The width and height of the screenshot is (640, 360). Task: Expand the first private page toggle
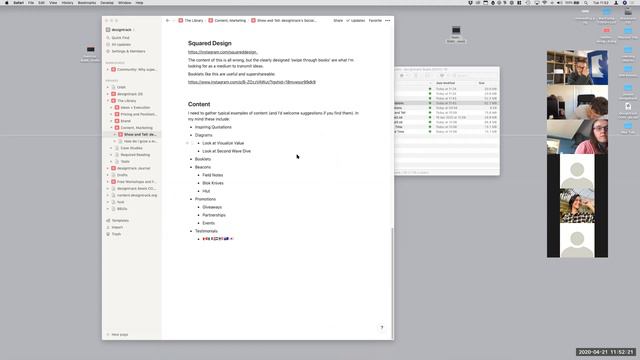click(x=108, y=87)
